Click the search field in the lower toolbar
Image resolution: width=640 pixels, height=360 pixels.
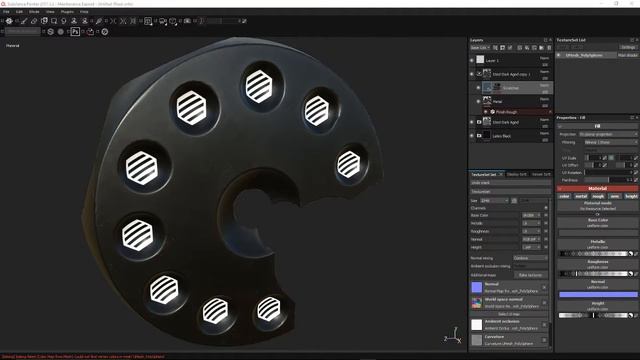coord(23,31)
